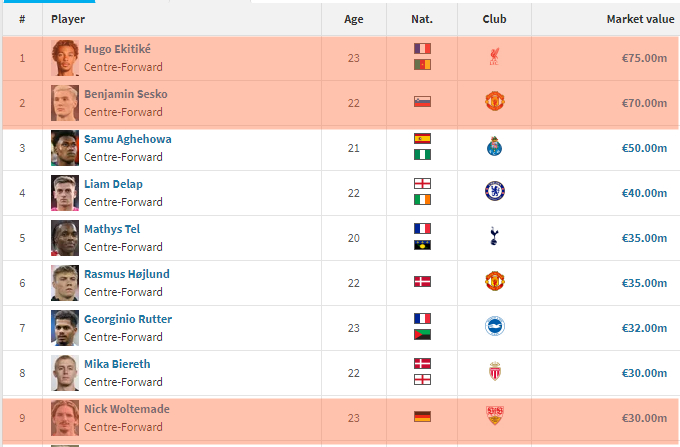
Task: Open Samu Aghehowa player profile link
Action: pos(128,139)
